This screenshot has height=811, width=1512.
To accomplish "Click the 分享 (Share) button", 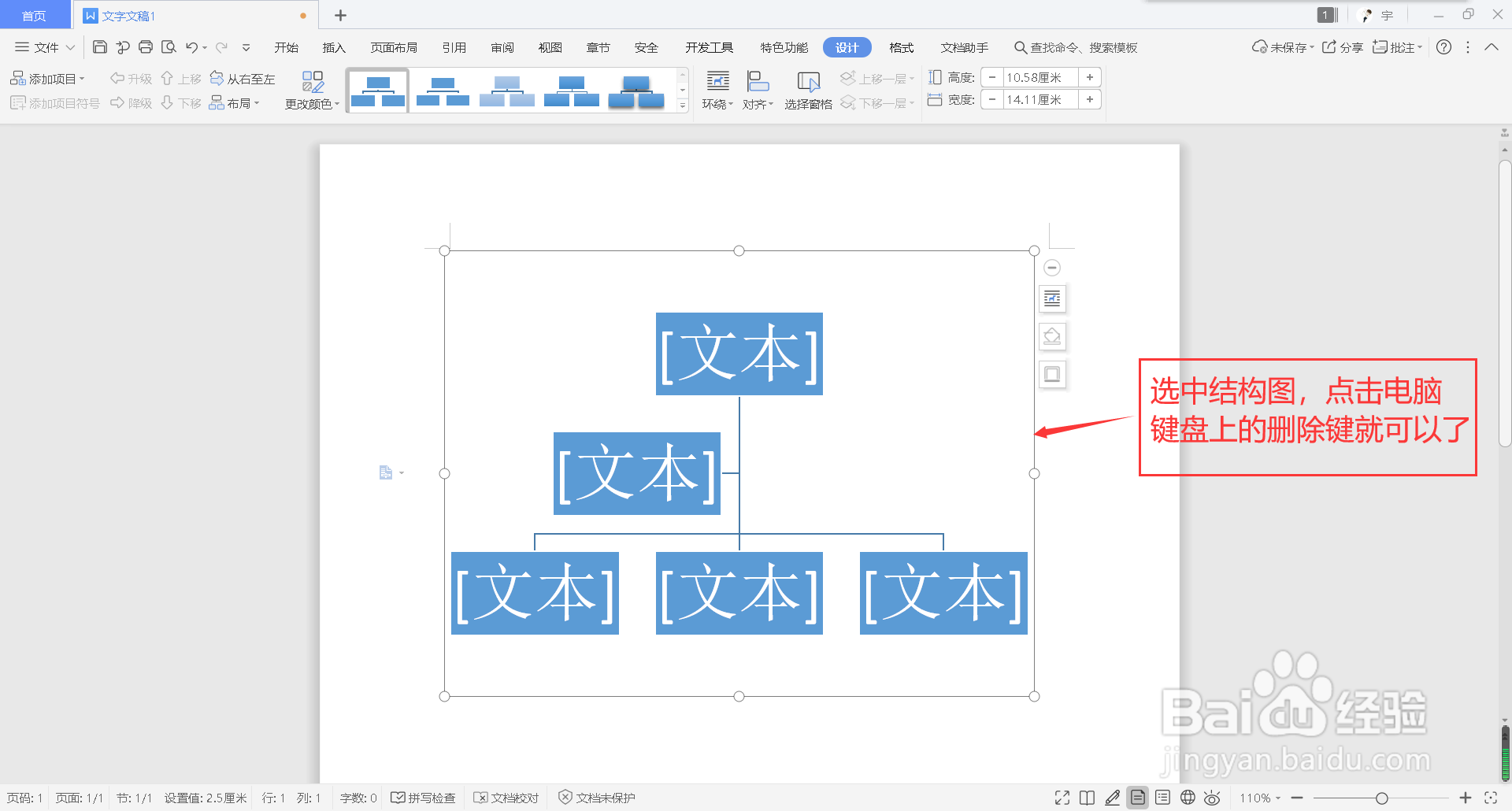I will [1342, 47].
